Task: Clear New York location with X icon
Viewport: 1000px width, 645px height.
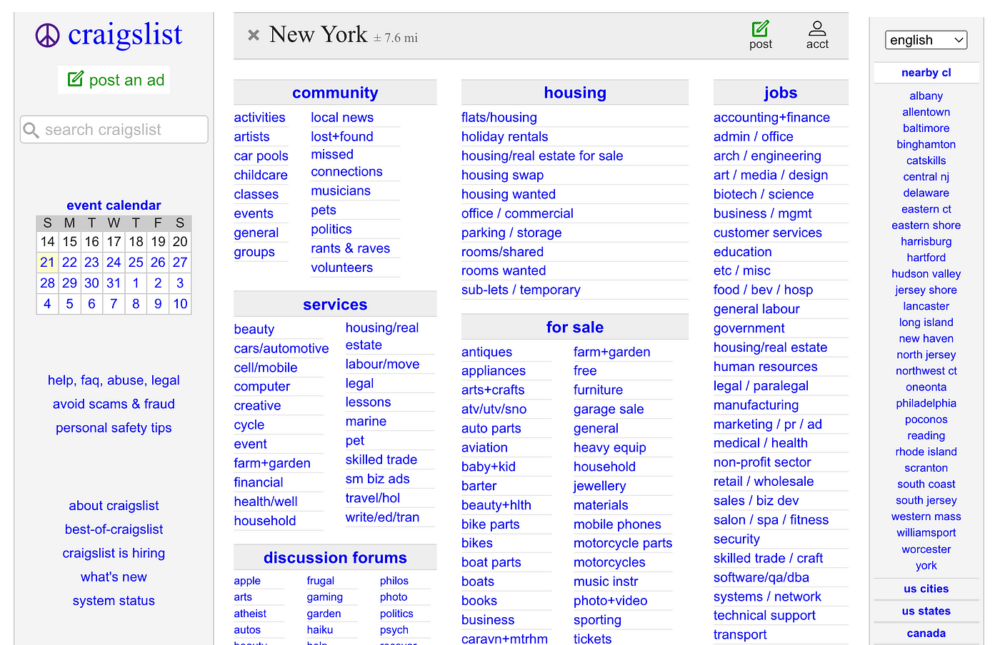Action: [253, 35]
